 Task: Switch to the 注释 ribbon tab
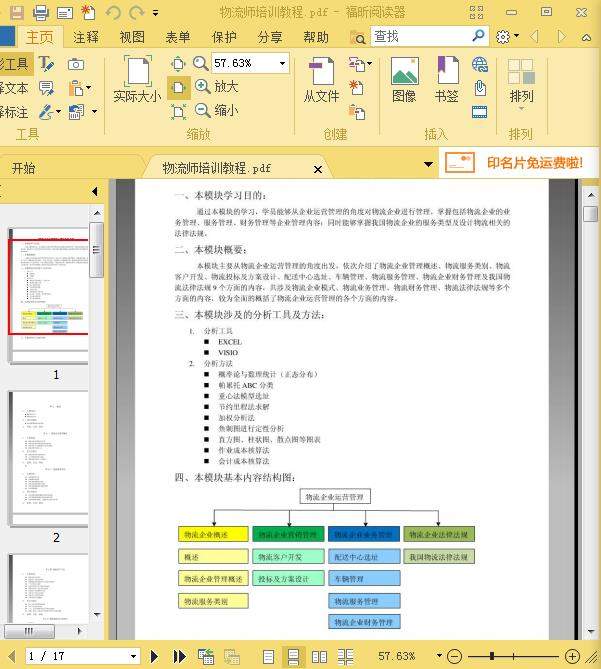click(x=86, y=37)
